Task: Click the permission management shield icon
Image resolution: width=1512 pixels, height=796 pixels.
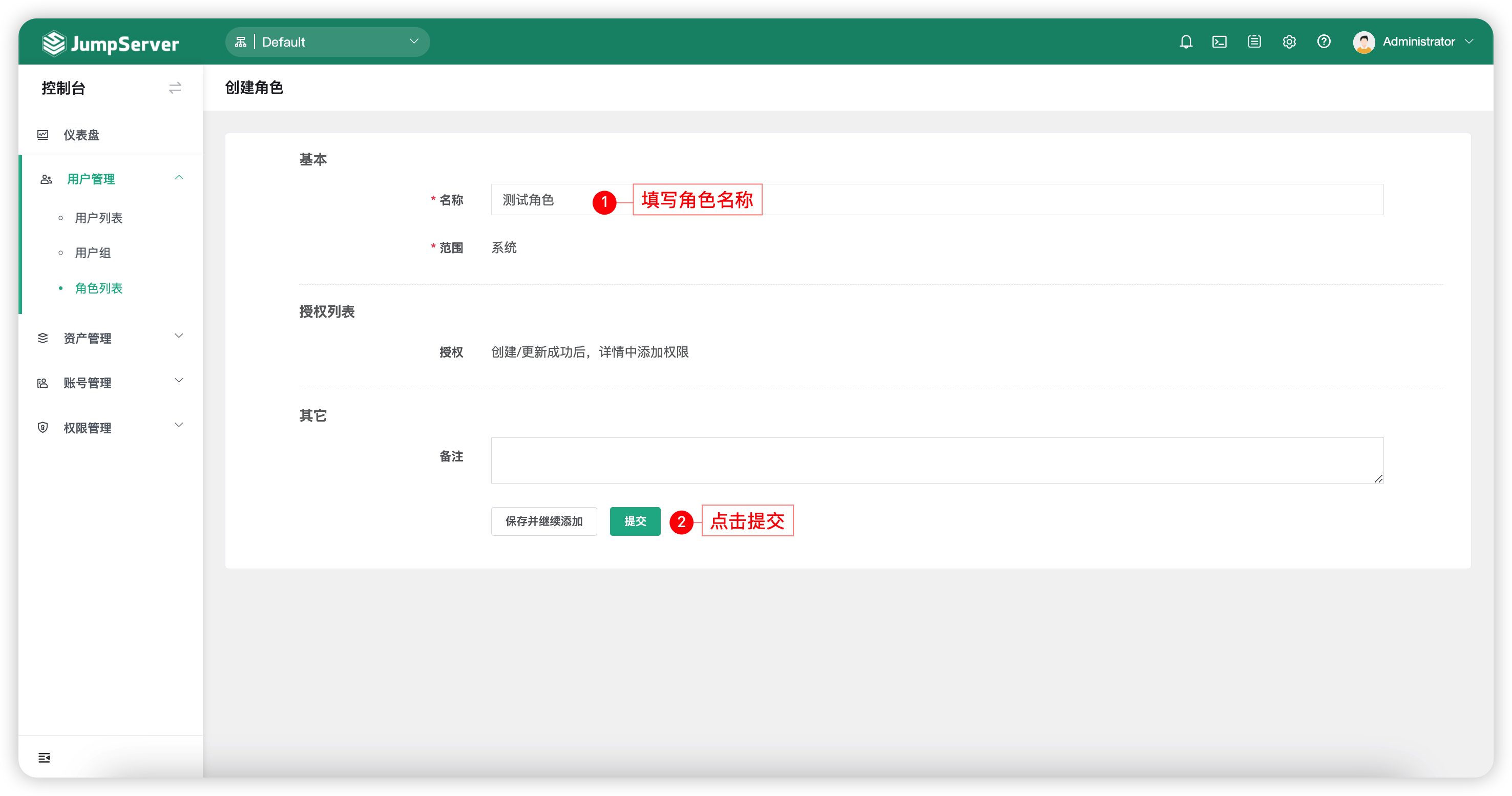Action: pyautogui.click(x=43, y=427)
